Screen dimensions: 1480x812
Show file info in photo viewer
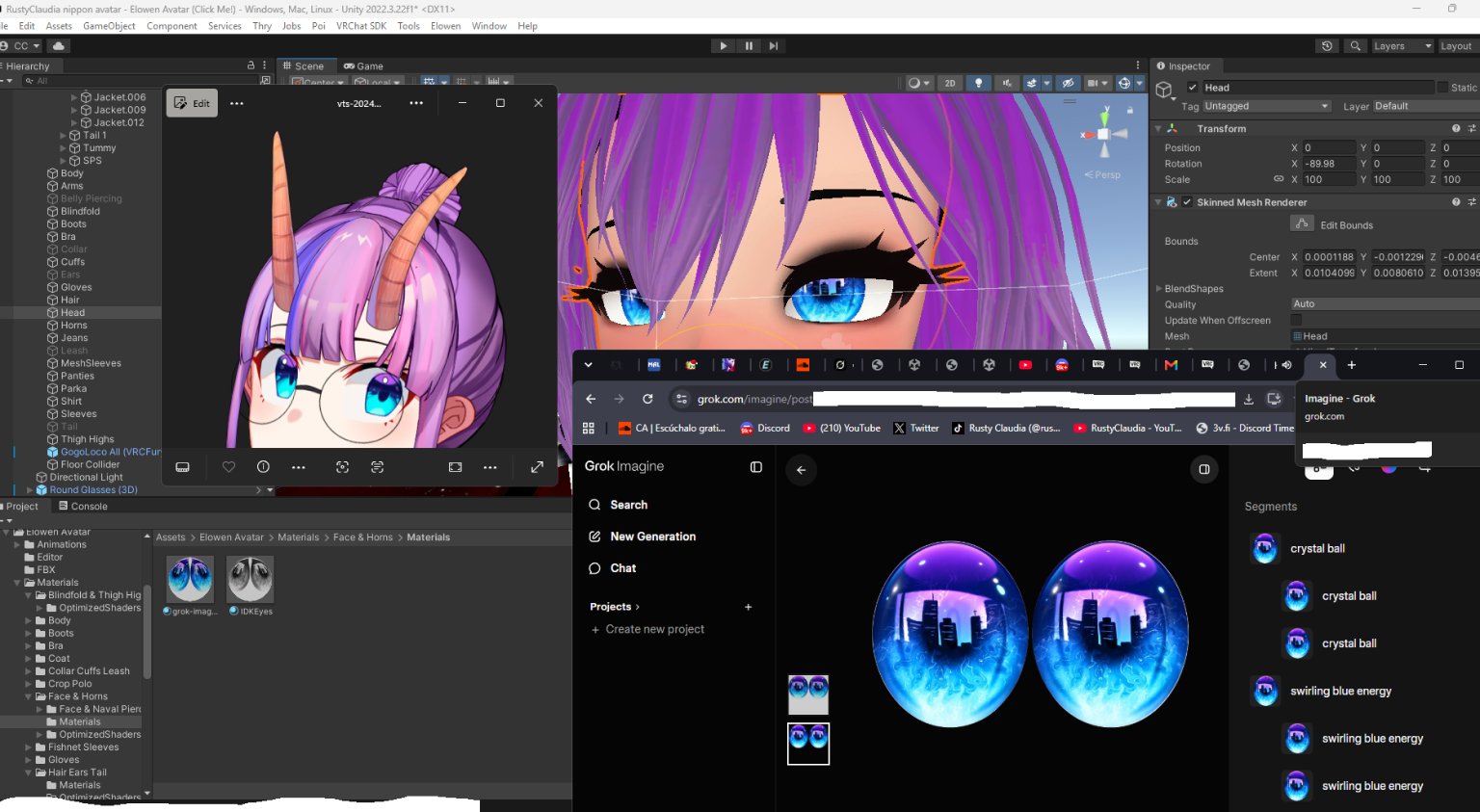click(x=263, y=467)
